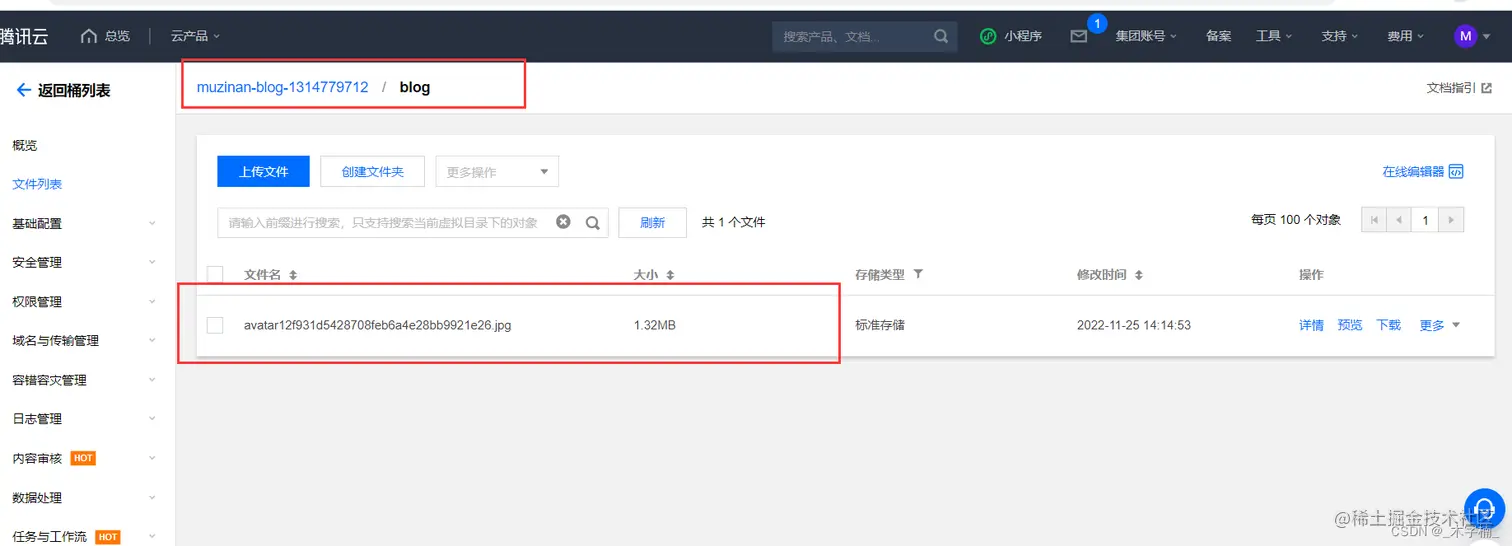Open the mail notifications envelope icon

coord(1078,36)
